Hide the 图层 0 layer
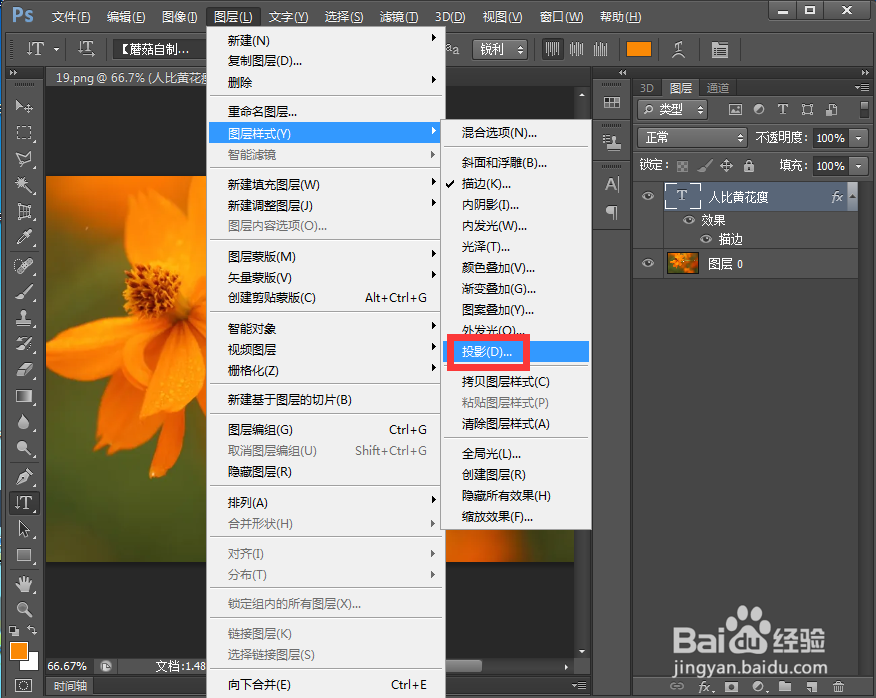Viewport: 876px width, 698px height. (x=648, y=263)
